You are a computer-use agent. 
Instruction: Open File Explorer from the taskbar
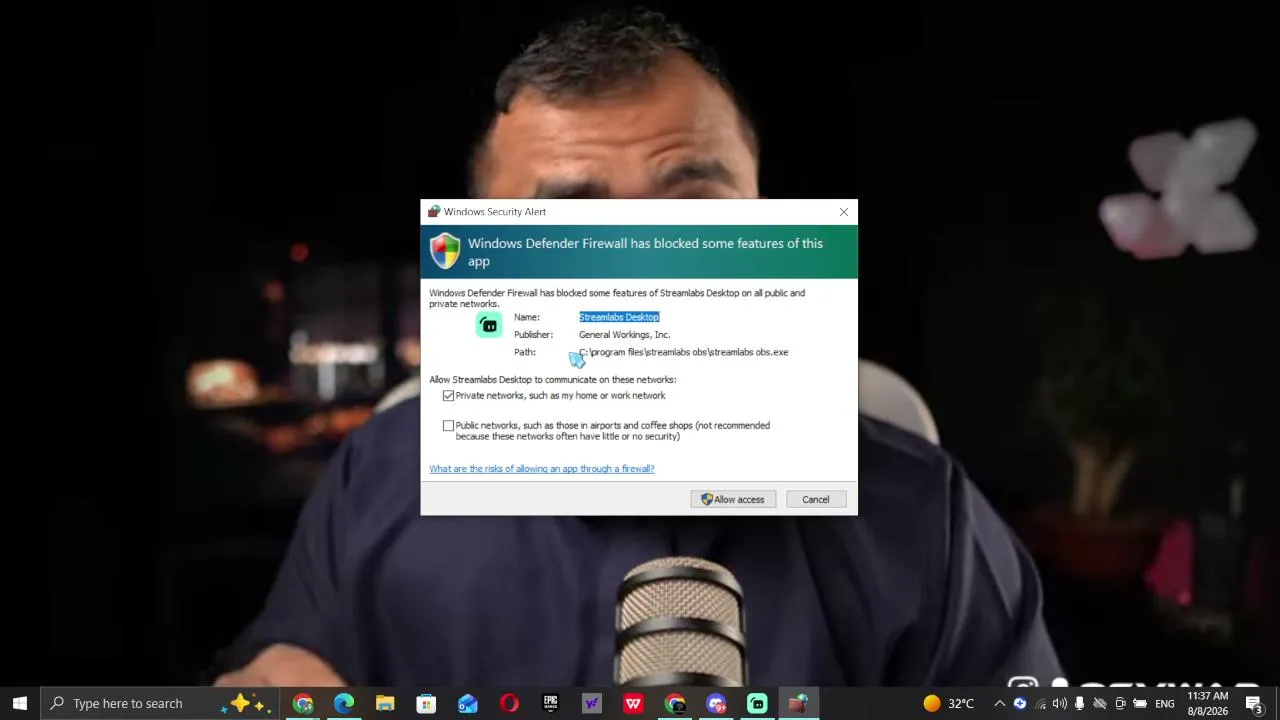click(385, 703)
